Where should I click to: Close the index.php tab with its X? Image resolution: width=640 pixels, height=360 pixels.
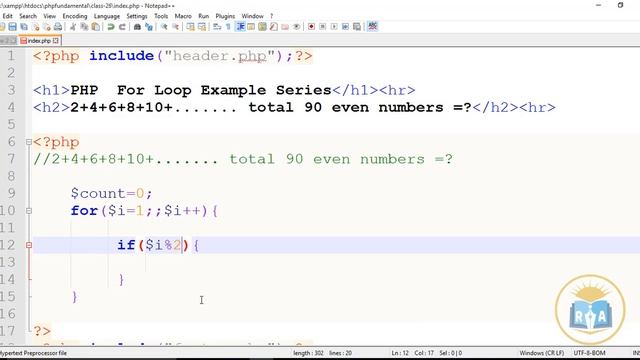(x=56, y=40)
